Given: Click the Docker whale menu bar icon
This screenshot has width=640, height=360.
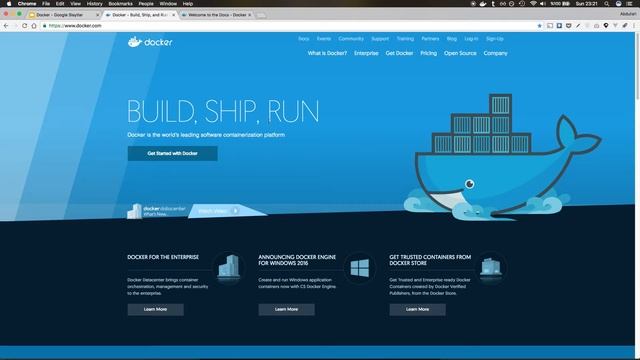Looking at the screenshot, I should point(483,4).
